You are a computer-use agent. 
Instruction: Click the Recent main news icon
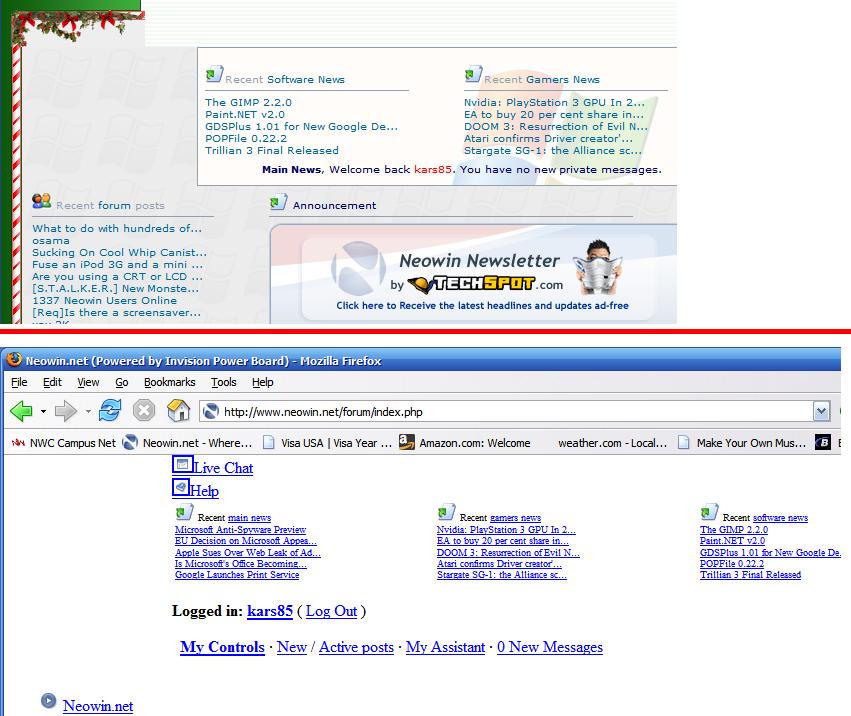pyautogui.click(x=184, y=512)
